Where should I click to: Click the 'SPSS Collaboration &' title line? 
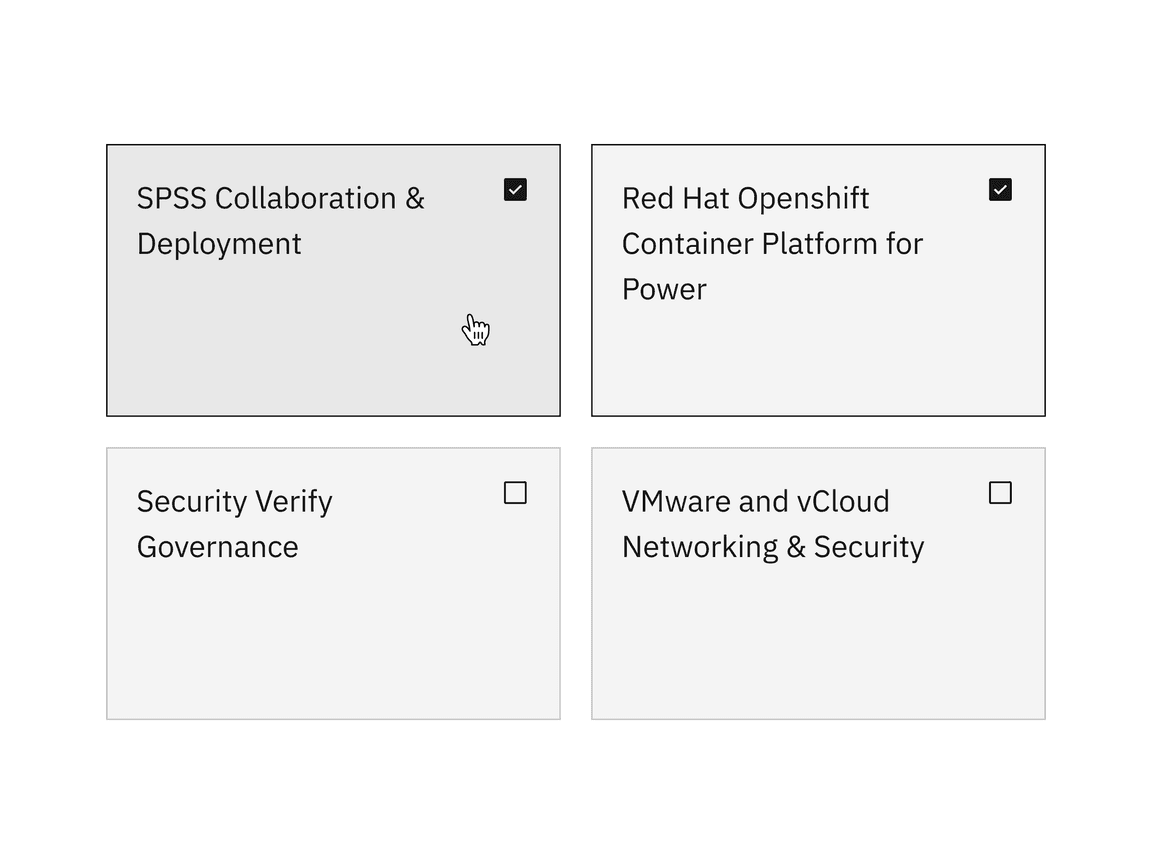point(281,198)
